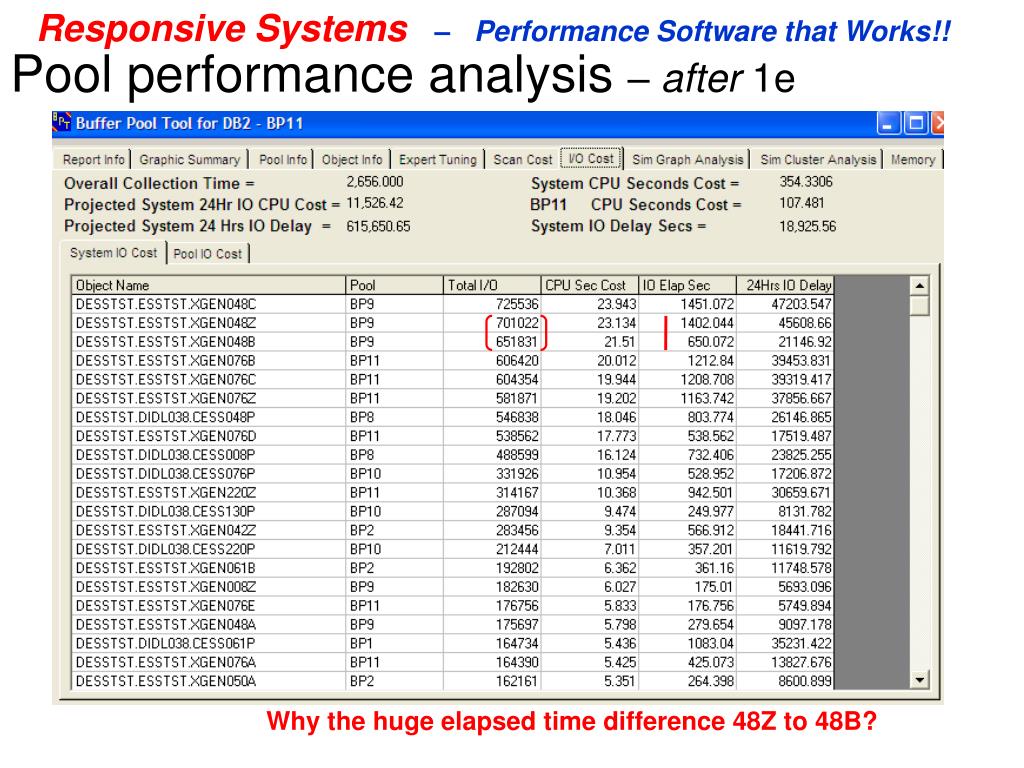Select row DESSTST.ESSTST.XGEN076C

pyautogui.click(x=453, y=380)
